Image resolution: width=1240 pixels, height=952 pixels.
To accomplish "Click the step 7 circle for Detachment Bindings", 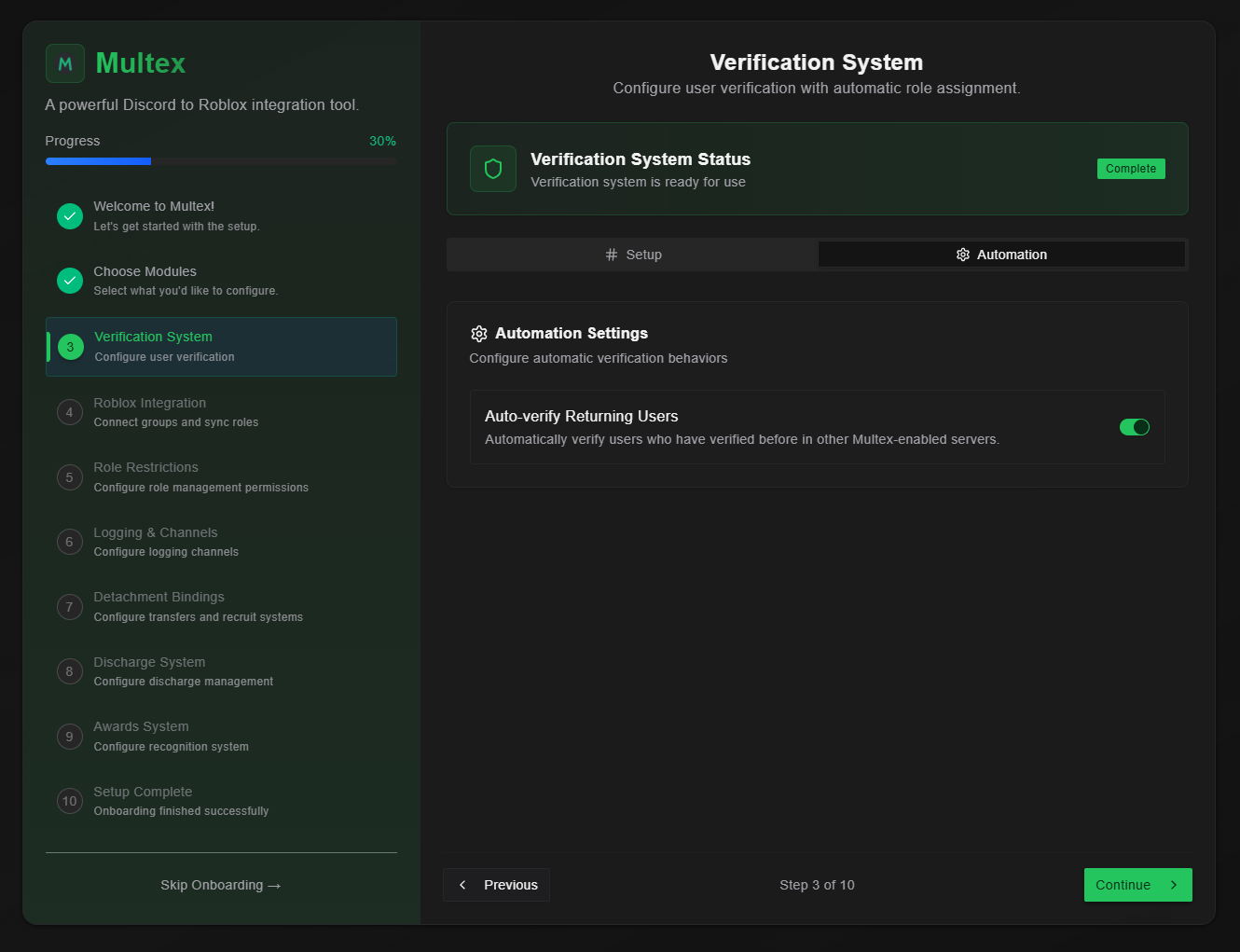I will coord(70,607).
